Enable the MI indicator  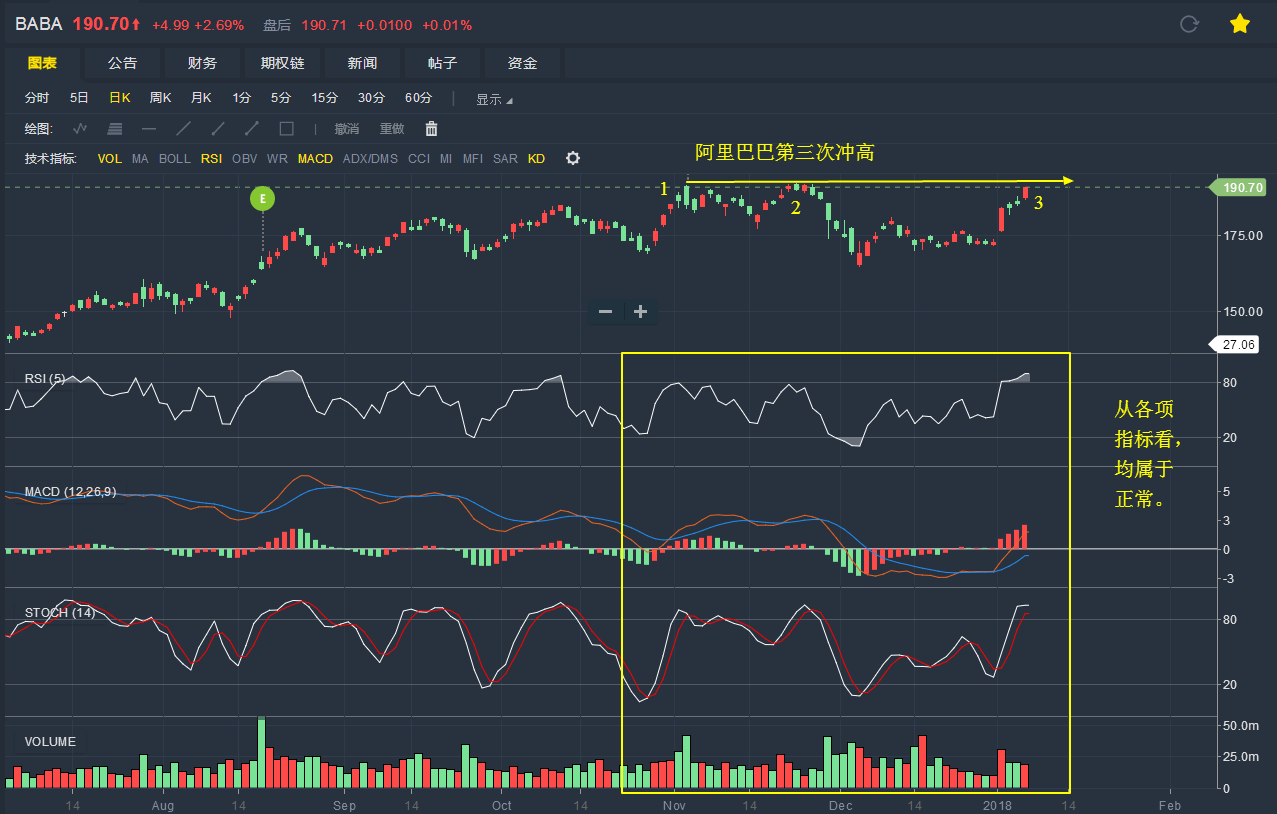446,159
